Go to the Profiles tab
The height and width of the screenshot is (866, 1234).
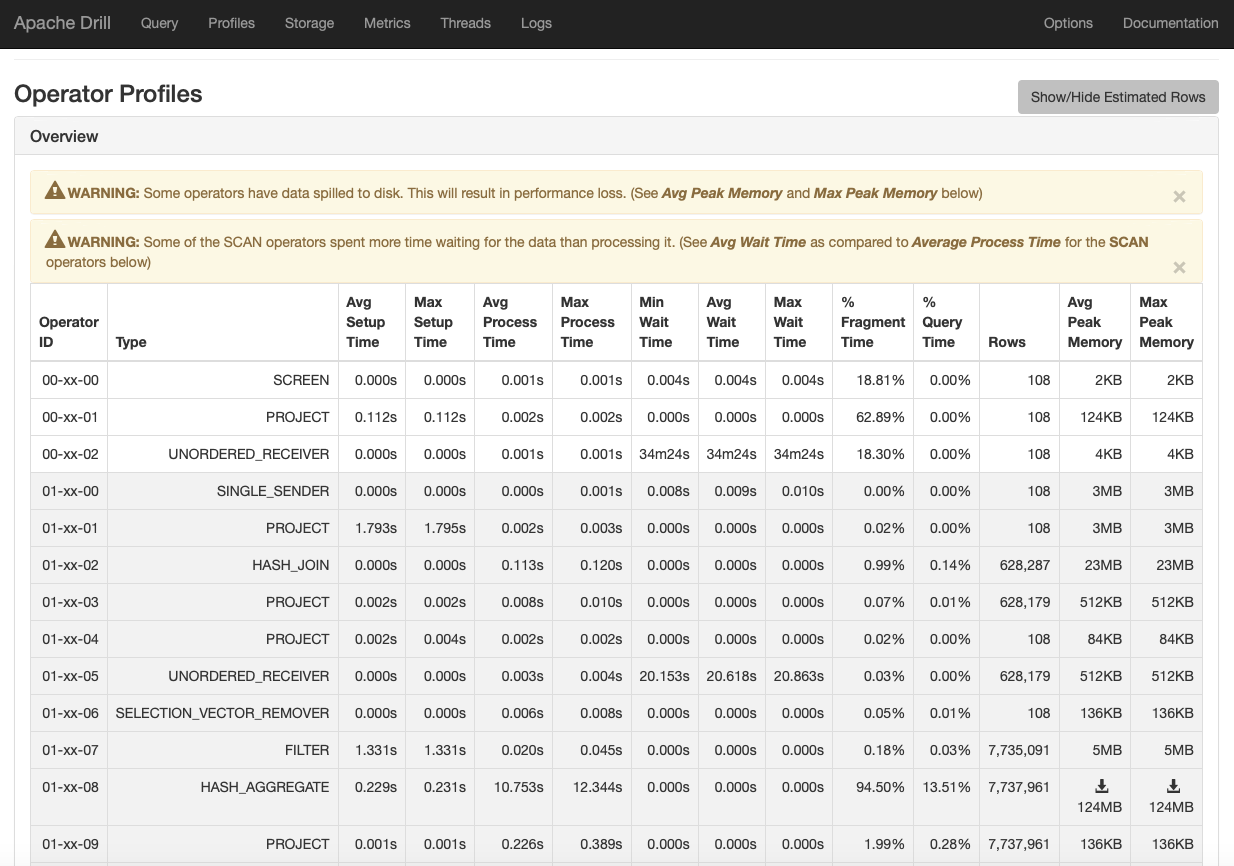231,23
